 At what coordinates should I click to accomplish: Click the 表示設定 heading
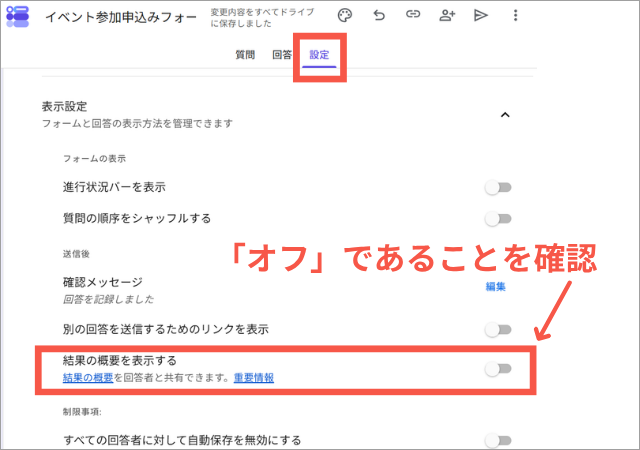tap(64, 107)
